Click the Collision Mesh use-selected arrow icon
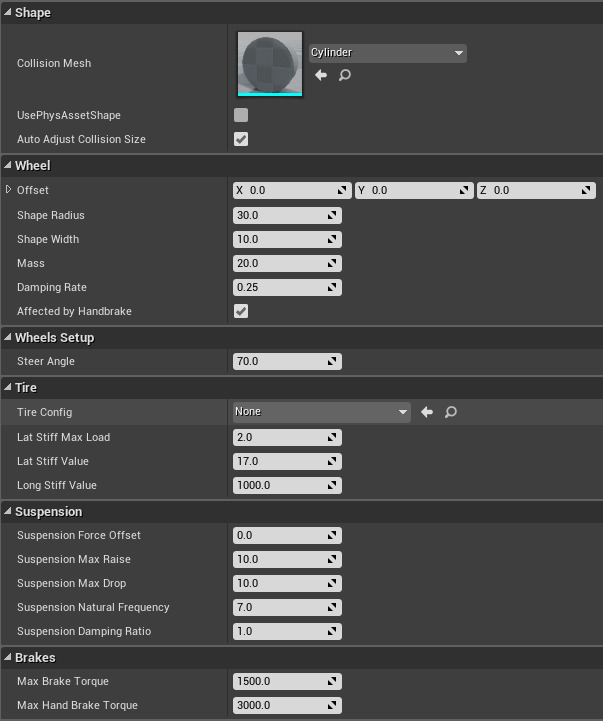The width and height of the screenshot is (603, 721). 321,75
